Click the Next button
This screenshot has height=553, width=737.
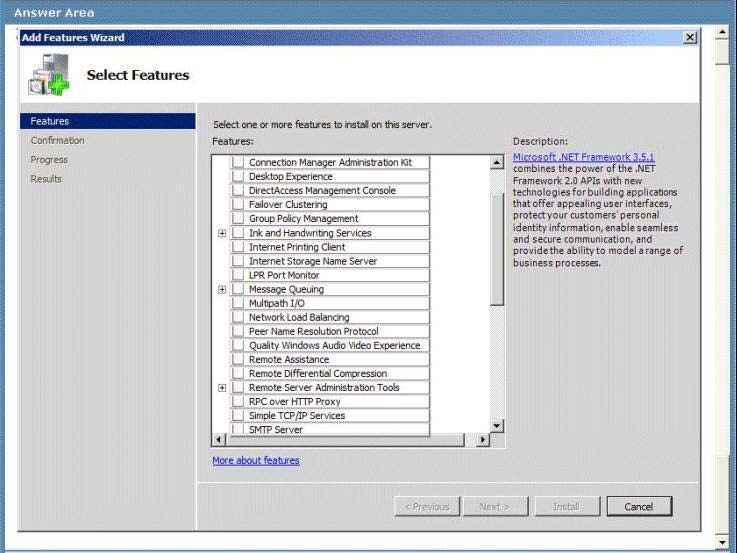point(495,506)
